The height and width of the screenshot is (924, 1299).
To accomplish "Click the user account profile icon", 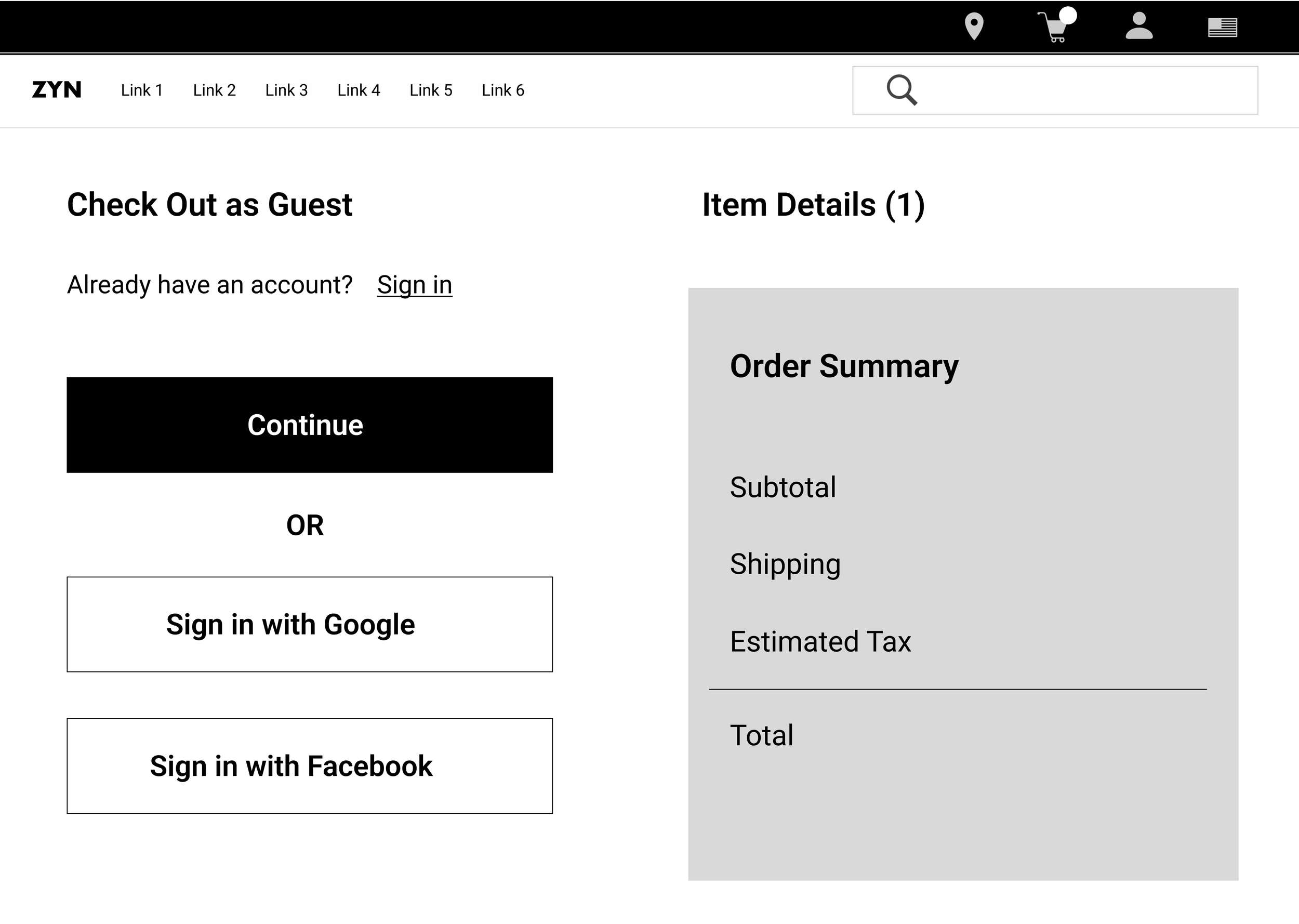I will pyautogui.click(x=1138, y=26).
